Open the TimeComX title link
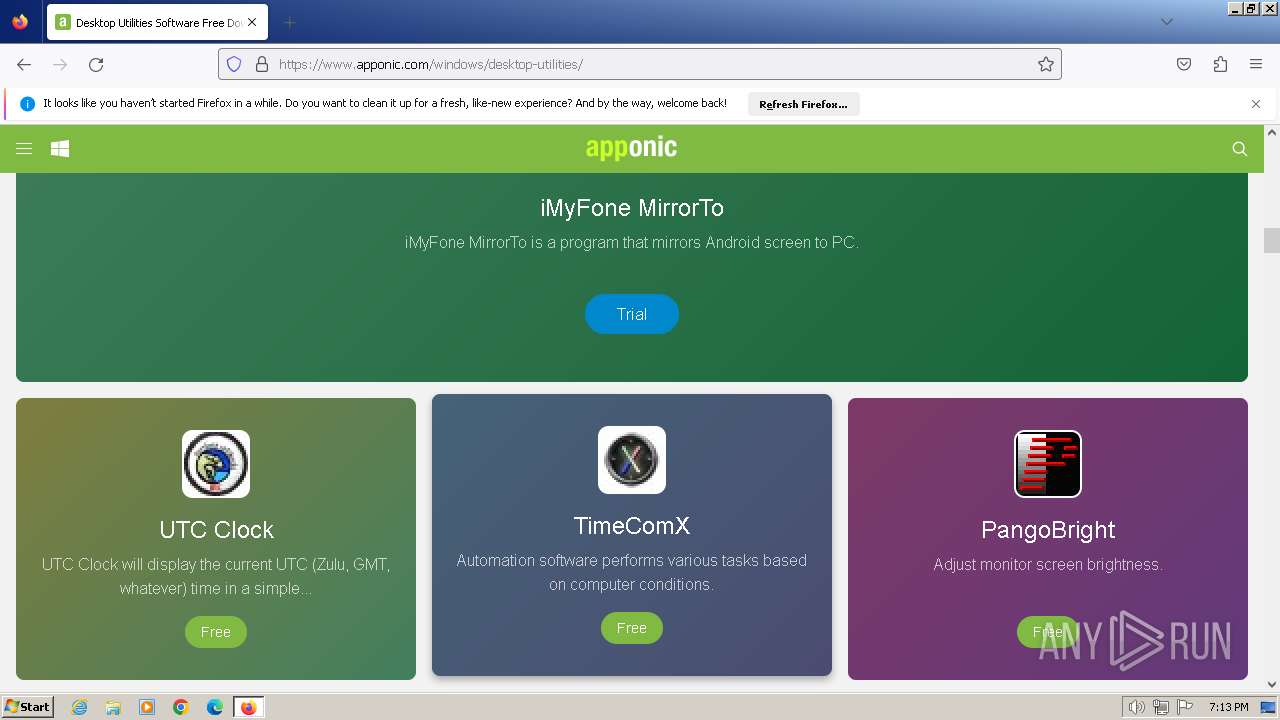This screenshot has height=720, width=1280. 632,526
